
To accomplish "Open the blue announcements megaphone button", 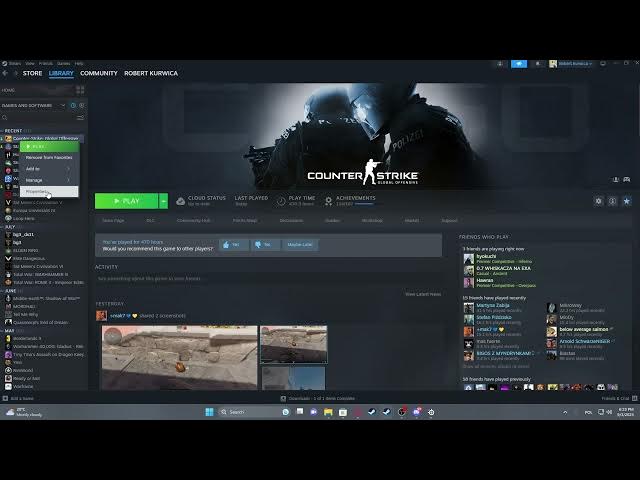I will (x=519, y=64).
